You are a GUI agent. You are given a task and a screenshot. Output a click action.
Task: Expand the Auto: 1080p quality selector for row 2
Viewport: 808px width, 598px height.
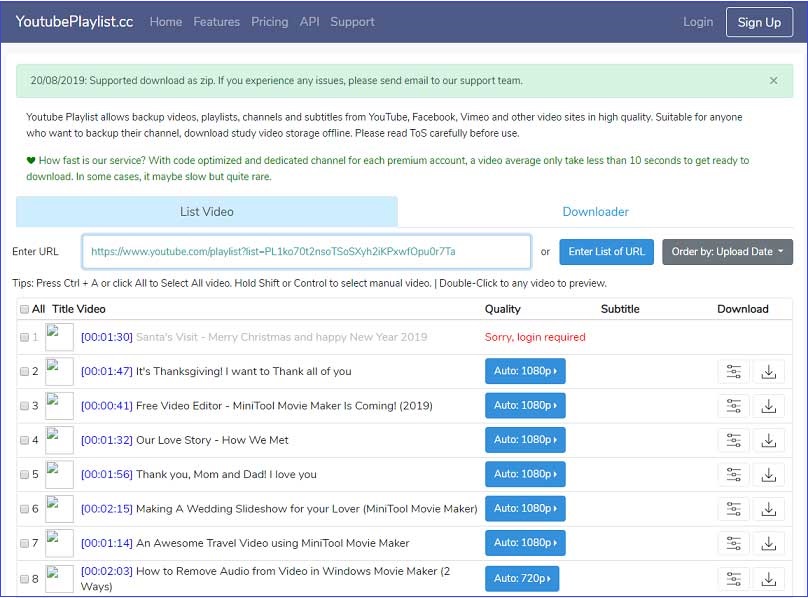526,371
